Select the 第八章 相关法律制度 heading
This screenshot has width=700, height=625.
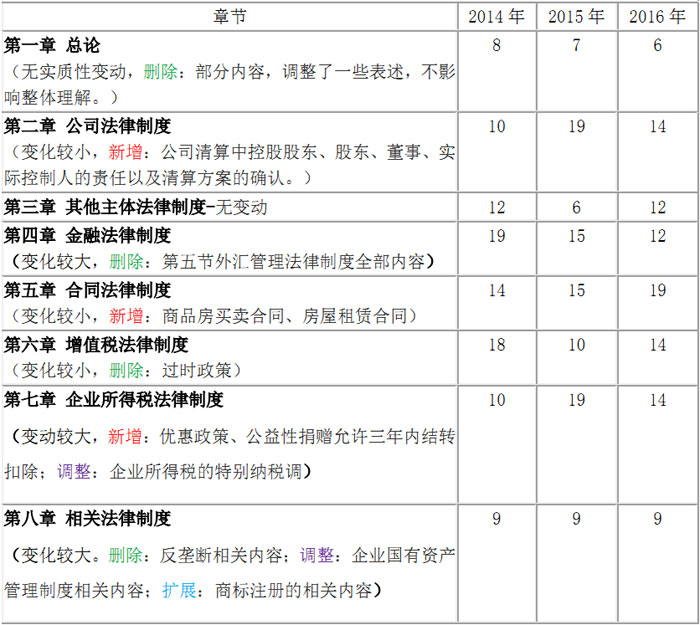click(x=88, y=518)
